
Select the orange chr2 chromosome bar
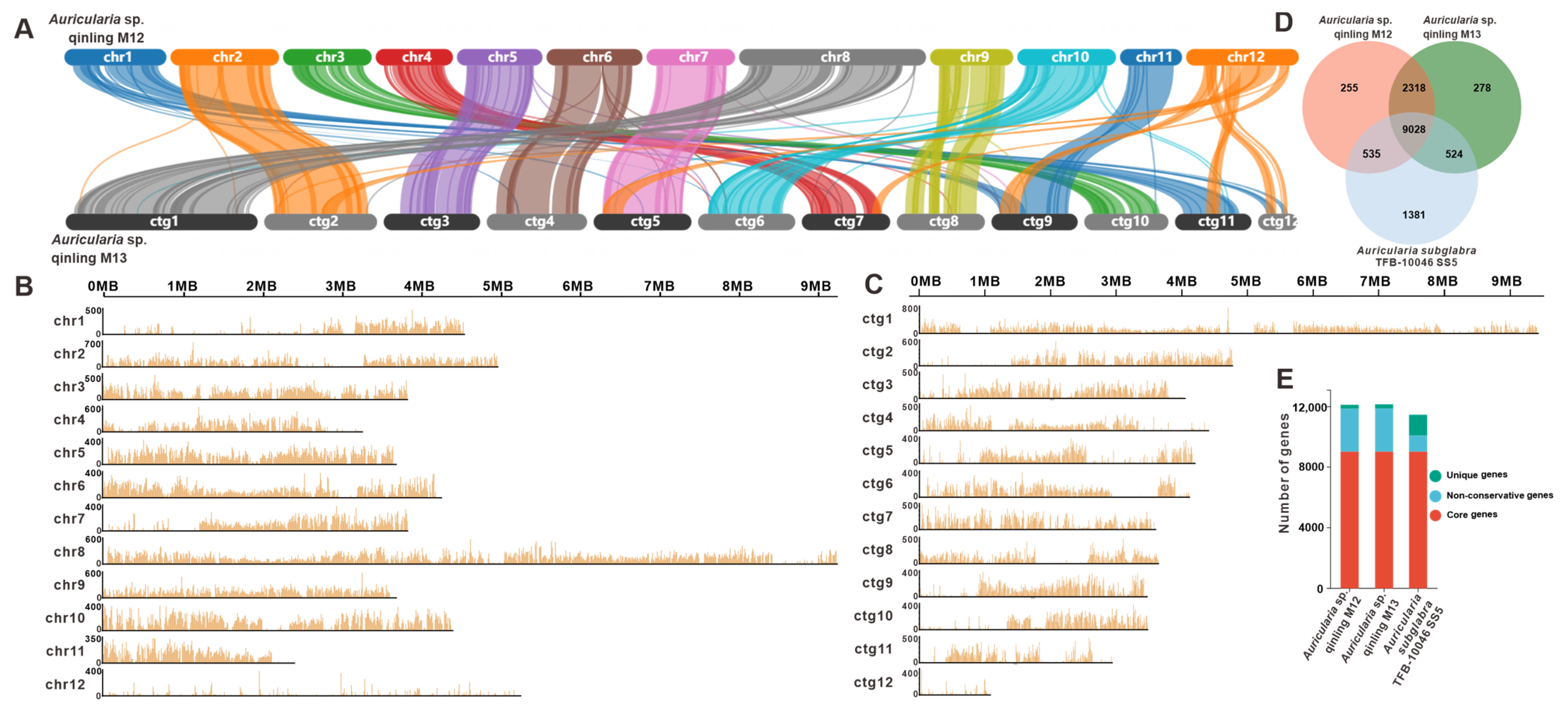[x=224, y=57]
